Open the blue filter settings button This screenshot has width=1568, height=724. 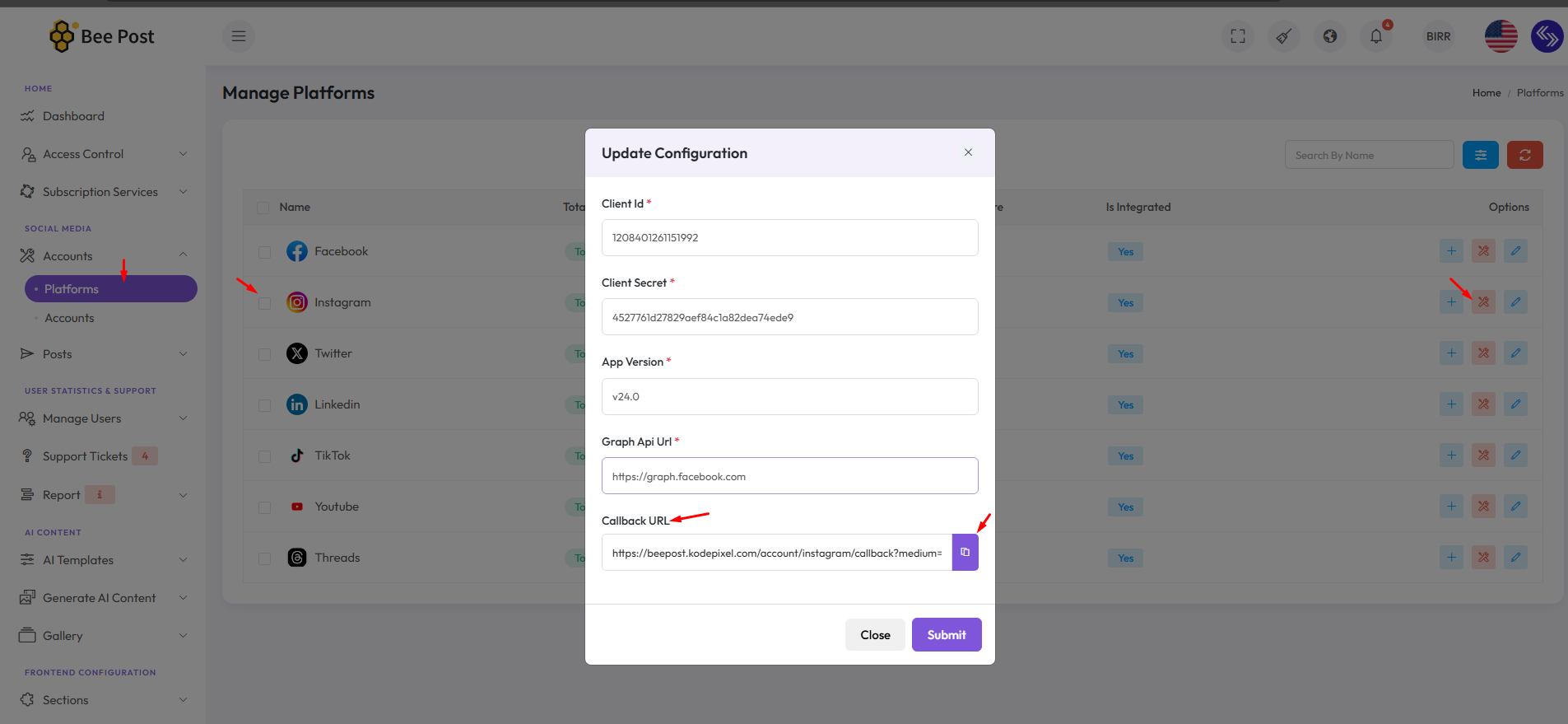pos(1480,155)
